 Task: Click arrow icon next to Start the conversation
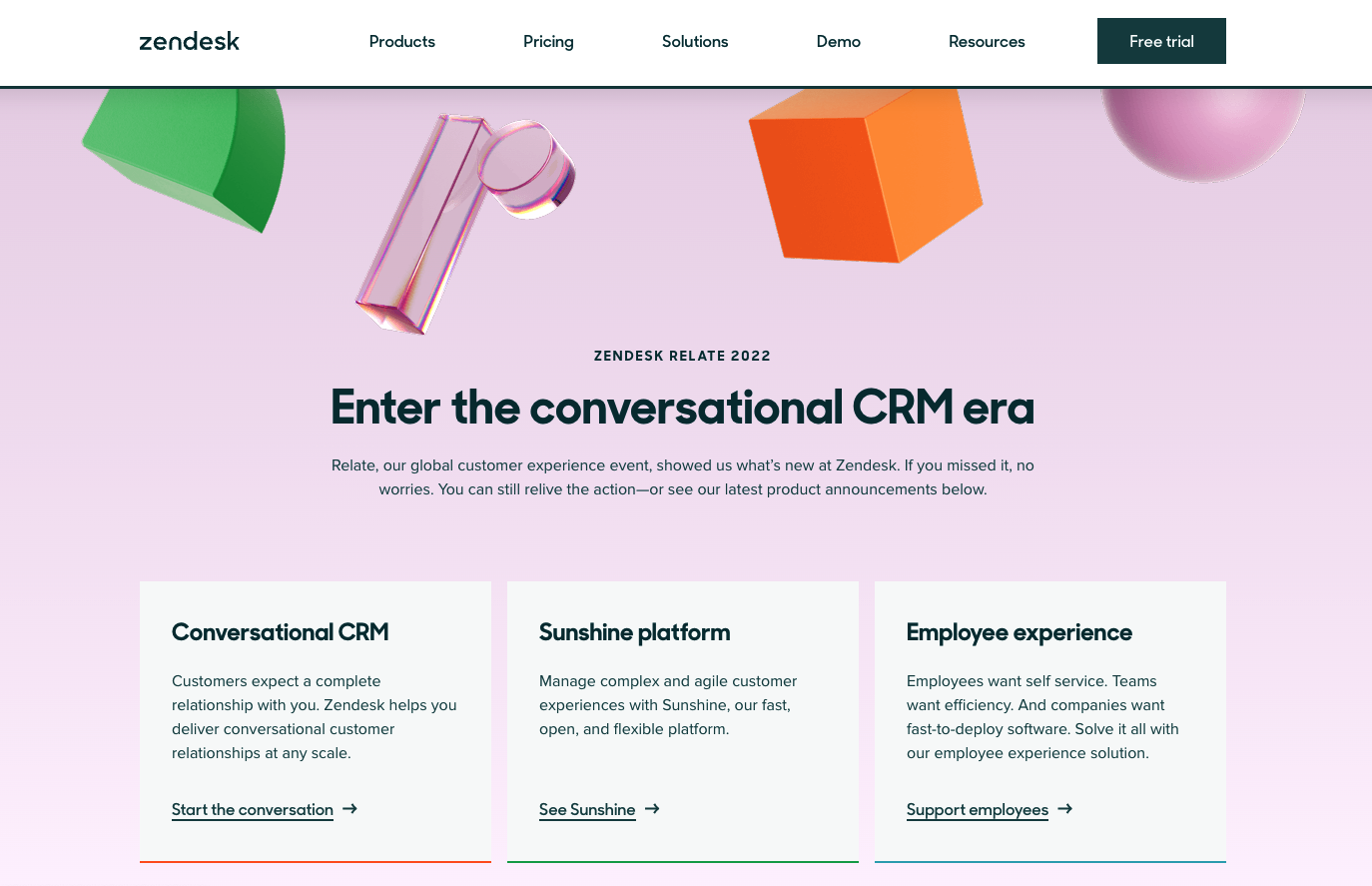click(349, 808)
